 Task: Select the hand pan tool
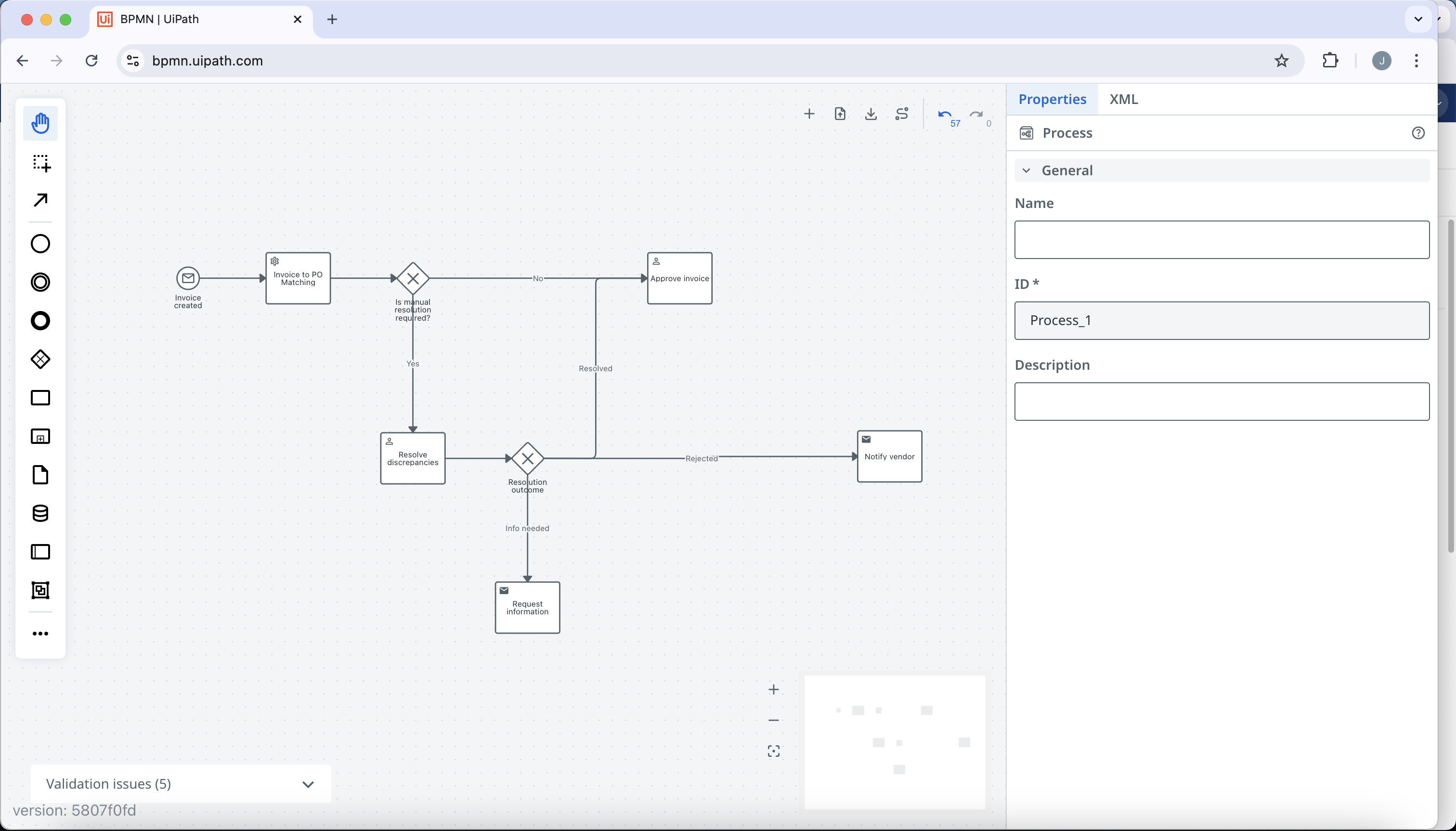click(x=40, y=123)
